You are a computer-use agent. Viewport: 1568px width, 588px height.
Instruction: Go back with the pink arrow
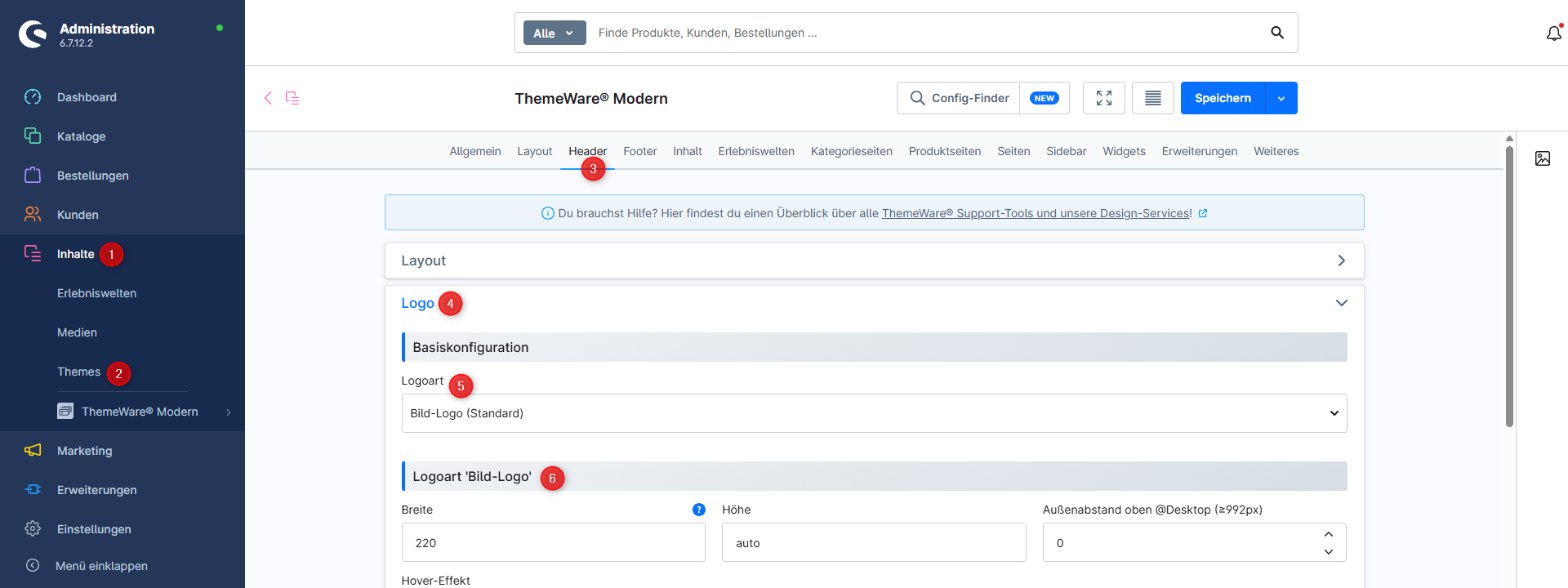[x=268, y=98]
